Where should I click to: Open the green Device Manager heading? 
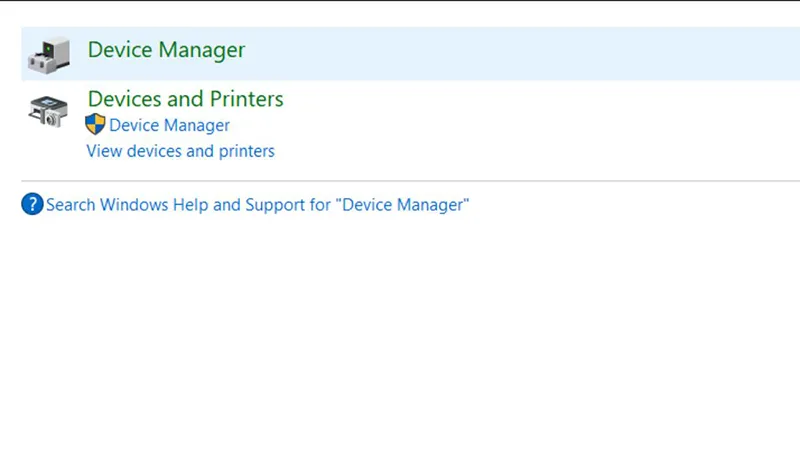[x=166, y=50]
